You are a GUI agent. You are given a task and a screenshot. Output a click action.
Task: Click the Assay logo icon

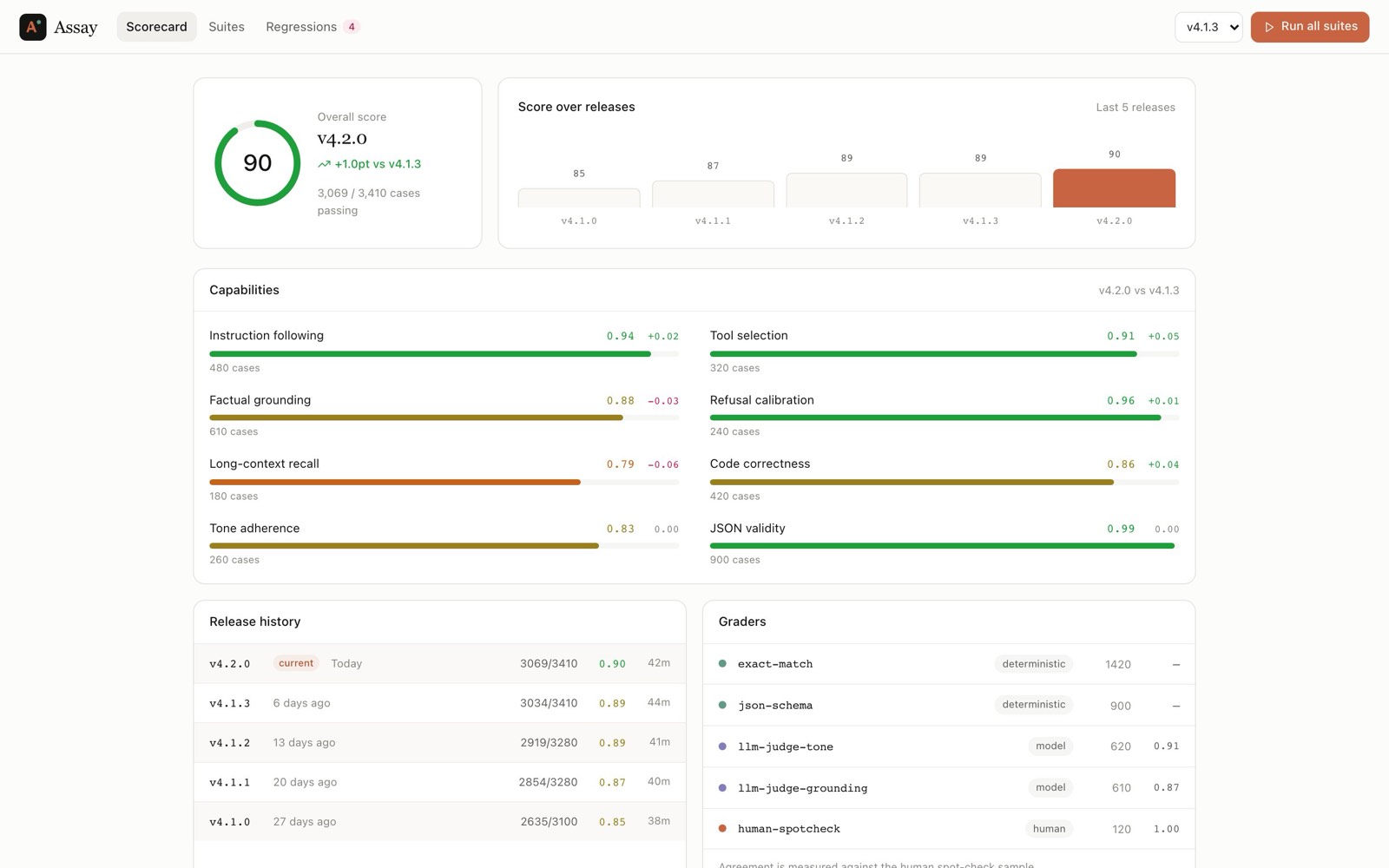coord(32,27)
